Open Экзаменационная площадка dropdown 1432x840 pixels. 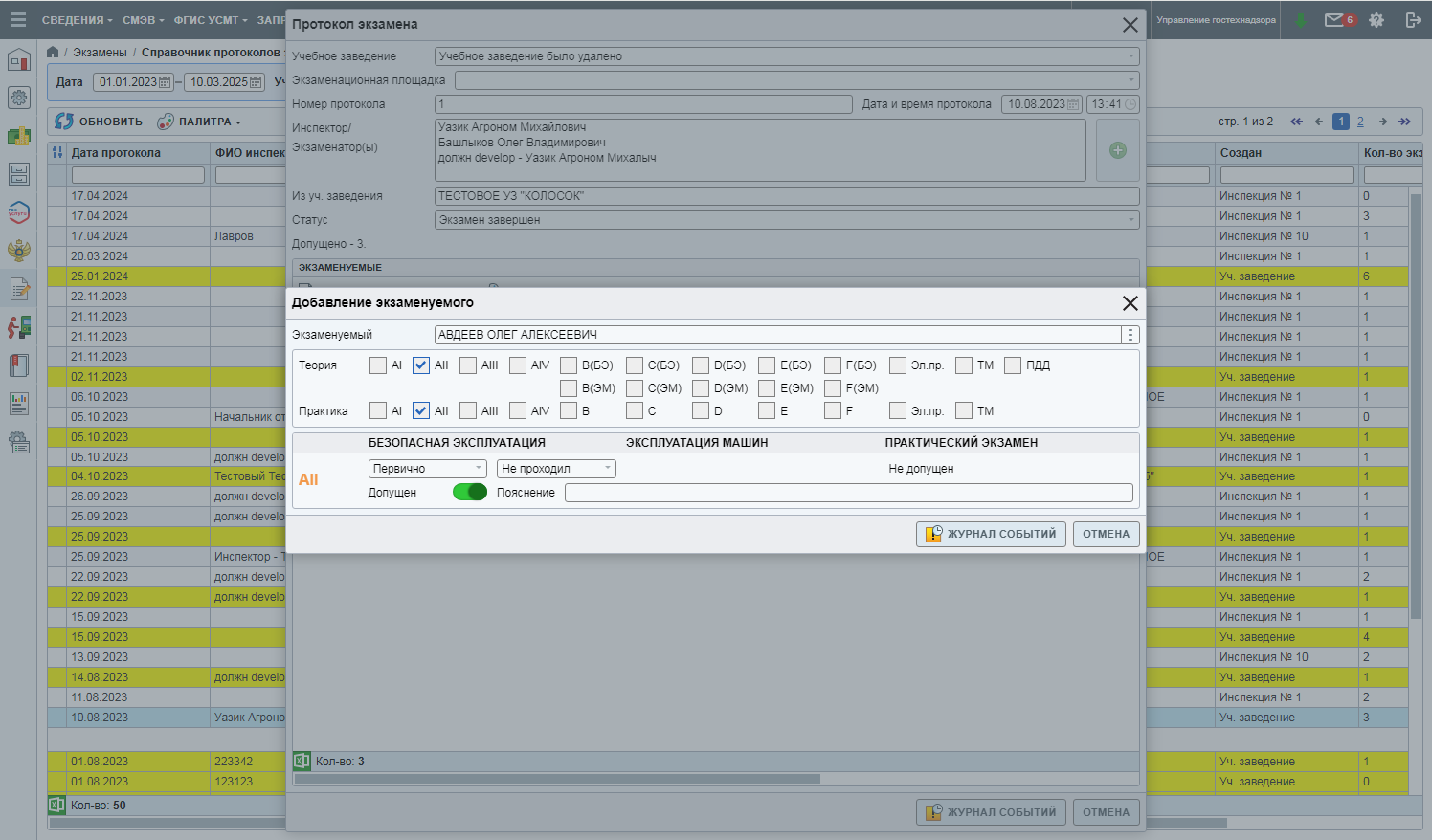pos(797,80)
